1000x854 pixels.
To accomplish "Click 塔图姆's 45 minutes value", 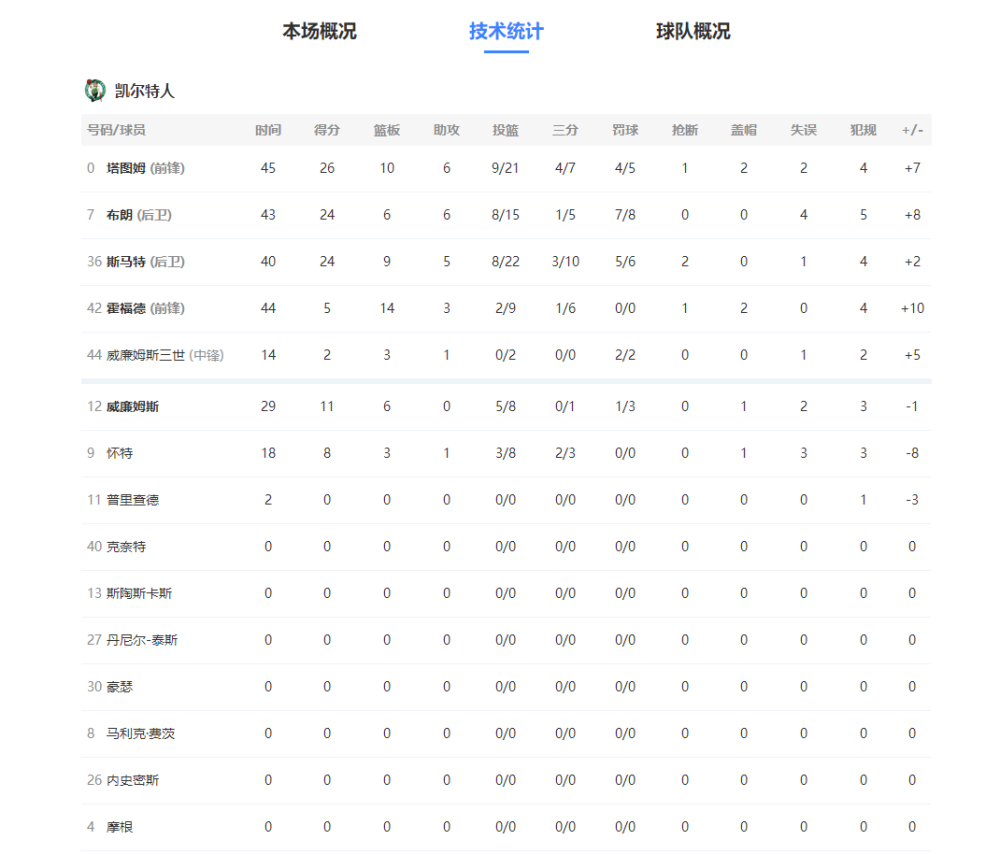I will [268, 168].
